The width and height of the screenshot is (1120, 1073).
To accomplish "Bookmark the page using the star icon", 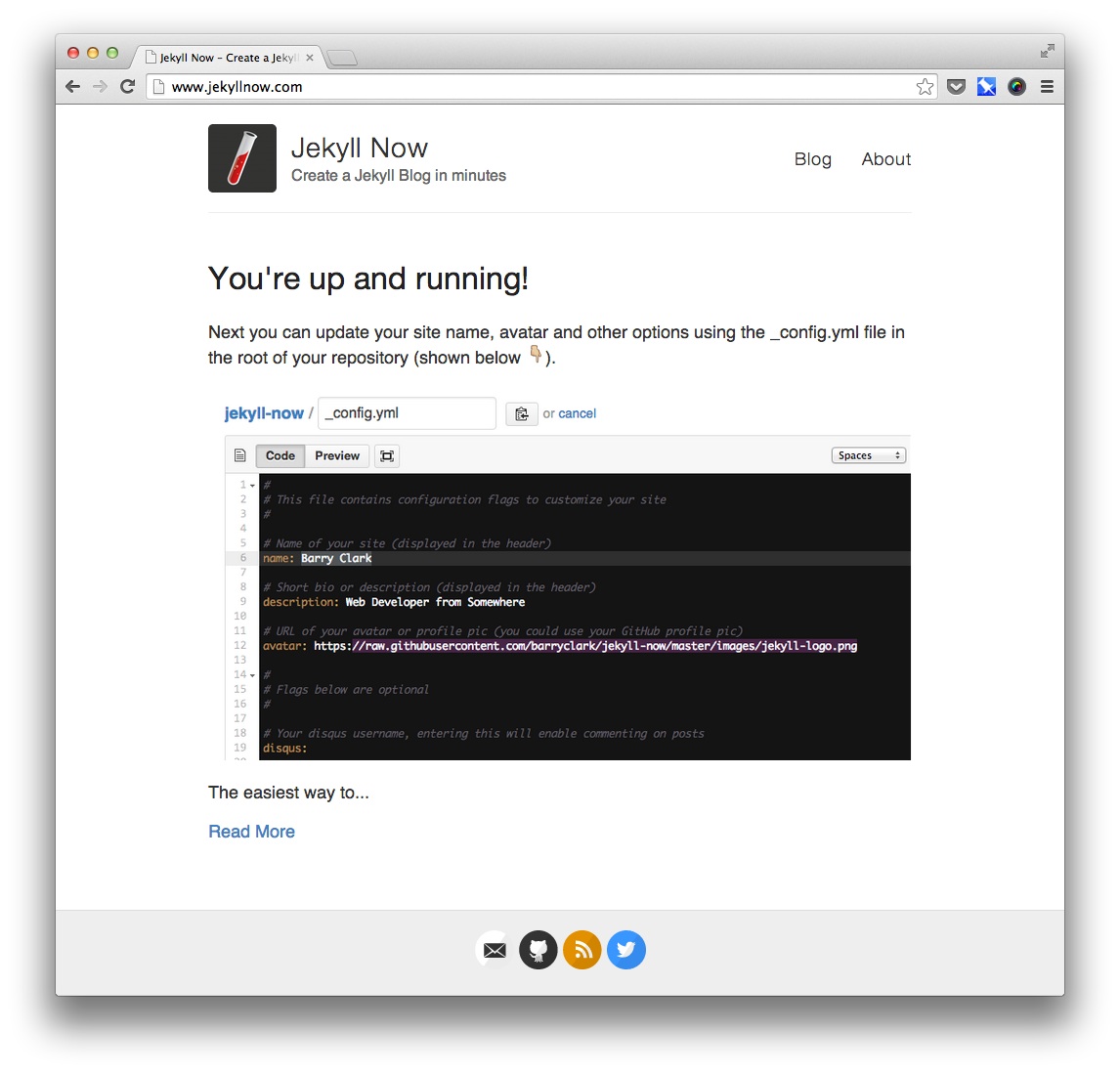I will [925, 86].
